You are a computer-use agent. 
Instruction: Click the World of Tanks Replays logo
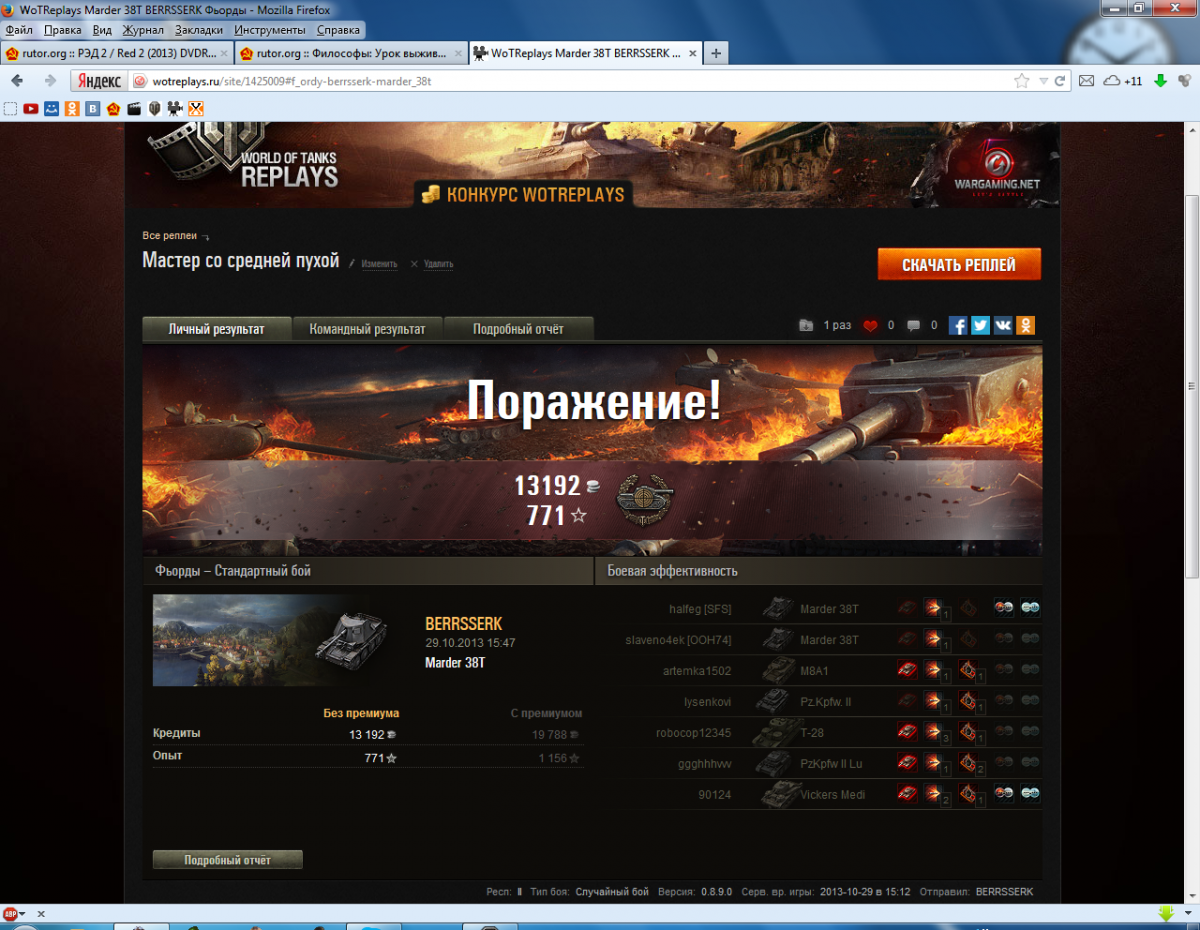tap(245, 157)
